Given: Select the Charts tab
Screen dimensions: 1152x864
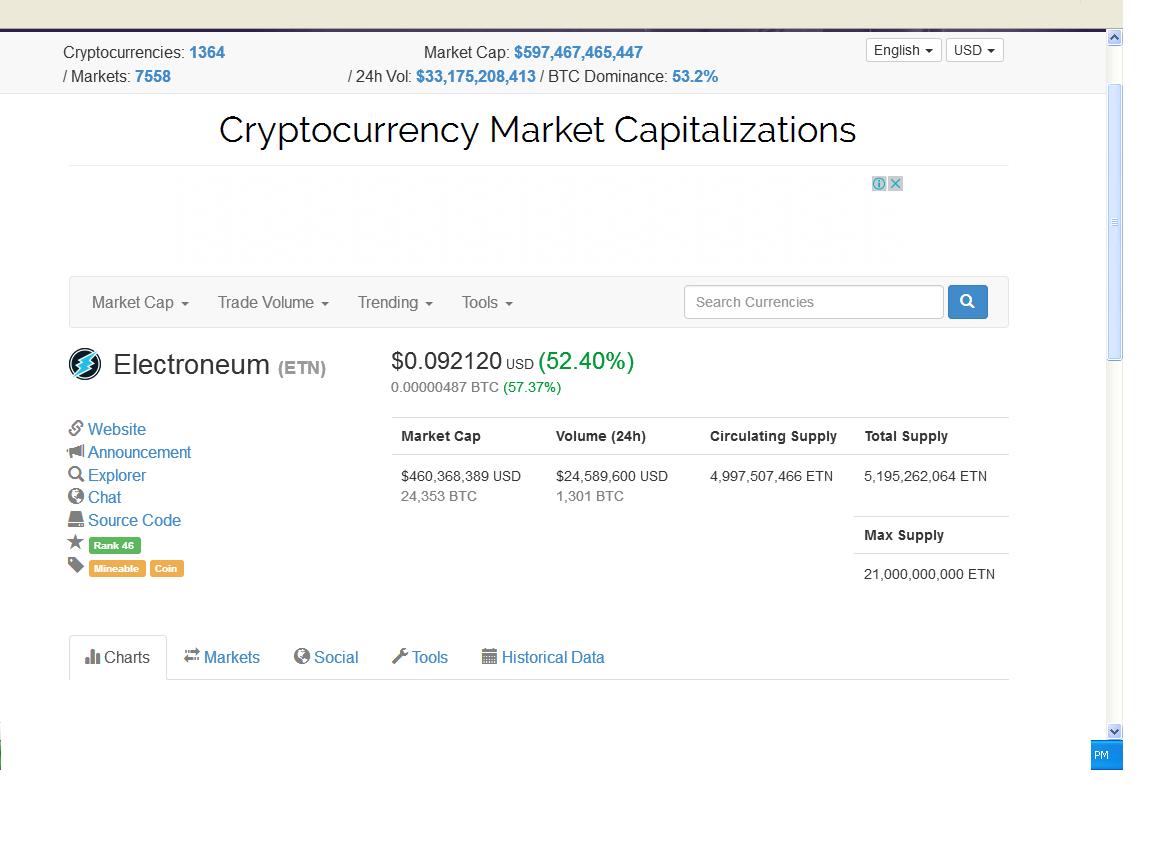Looking at the screenshot, I should coord(118,658).
